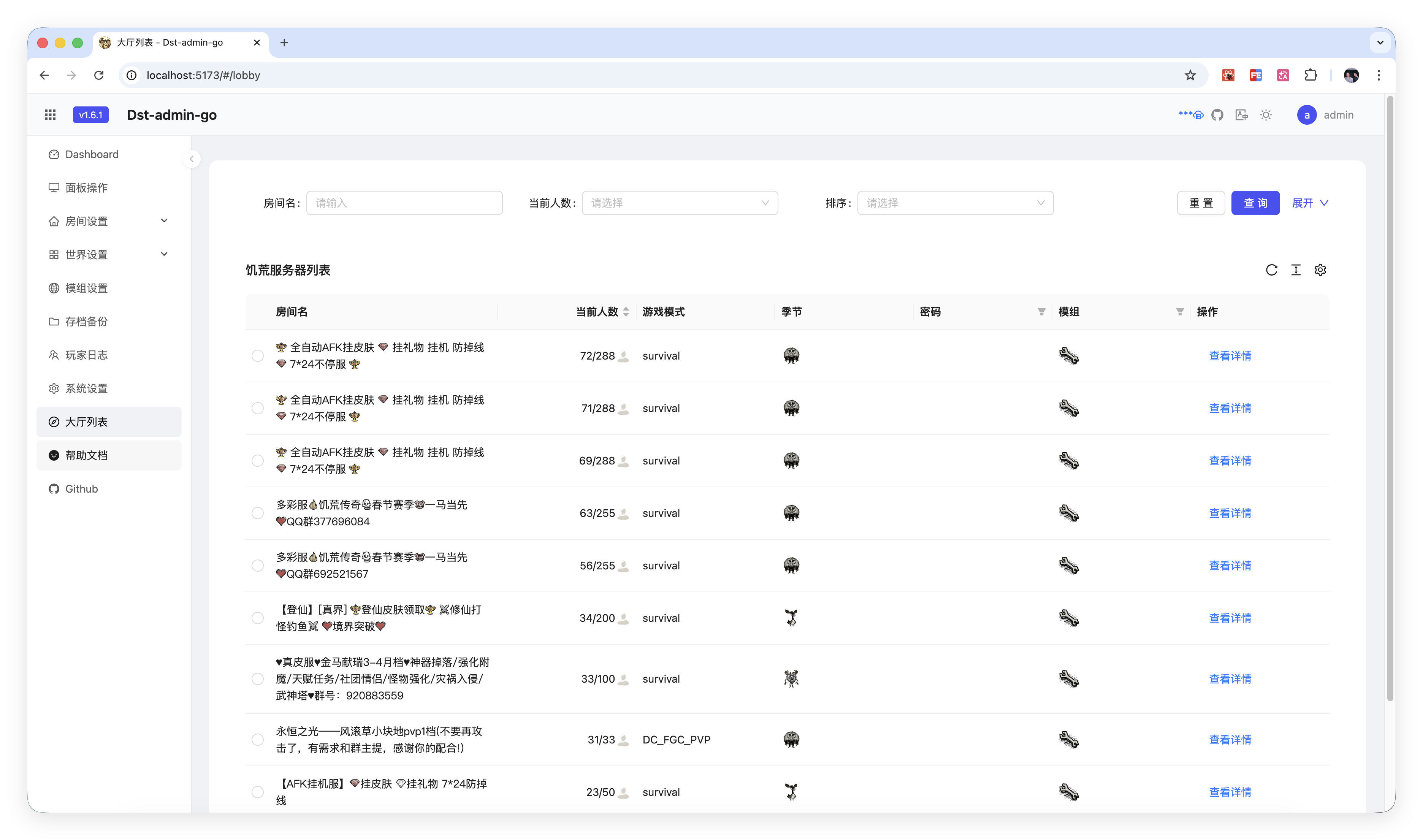Click season icon in 34/200 row
The height and width of the screenshot is (840, 1423).
click(791, 618)
